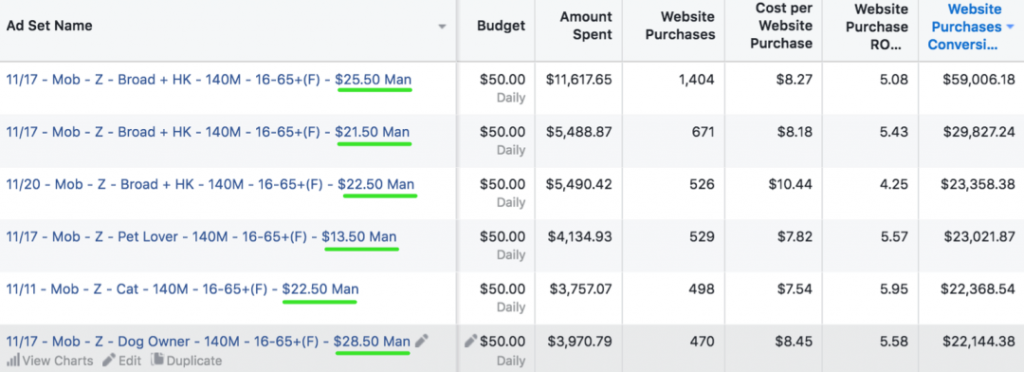Open the 11/20 Broad + HK $22.50 ad set

click(210, 184)
